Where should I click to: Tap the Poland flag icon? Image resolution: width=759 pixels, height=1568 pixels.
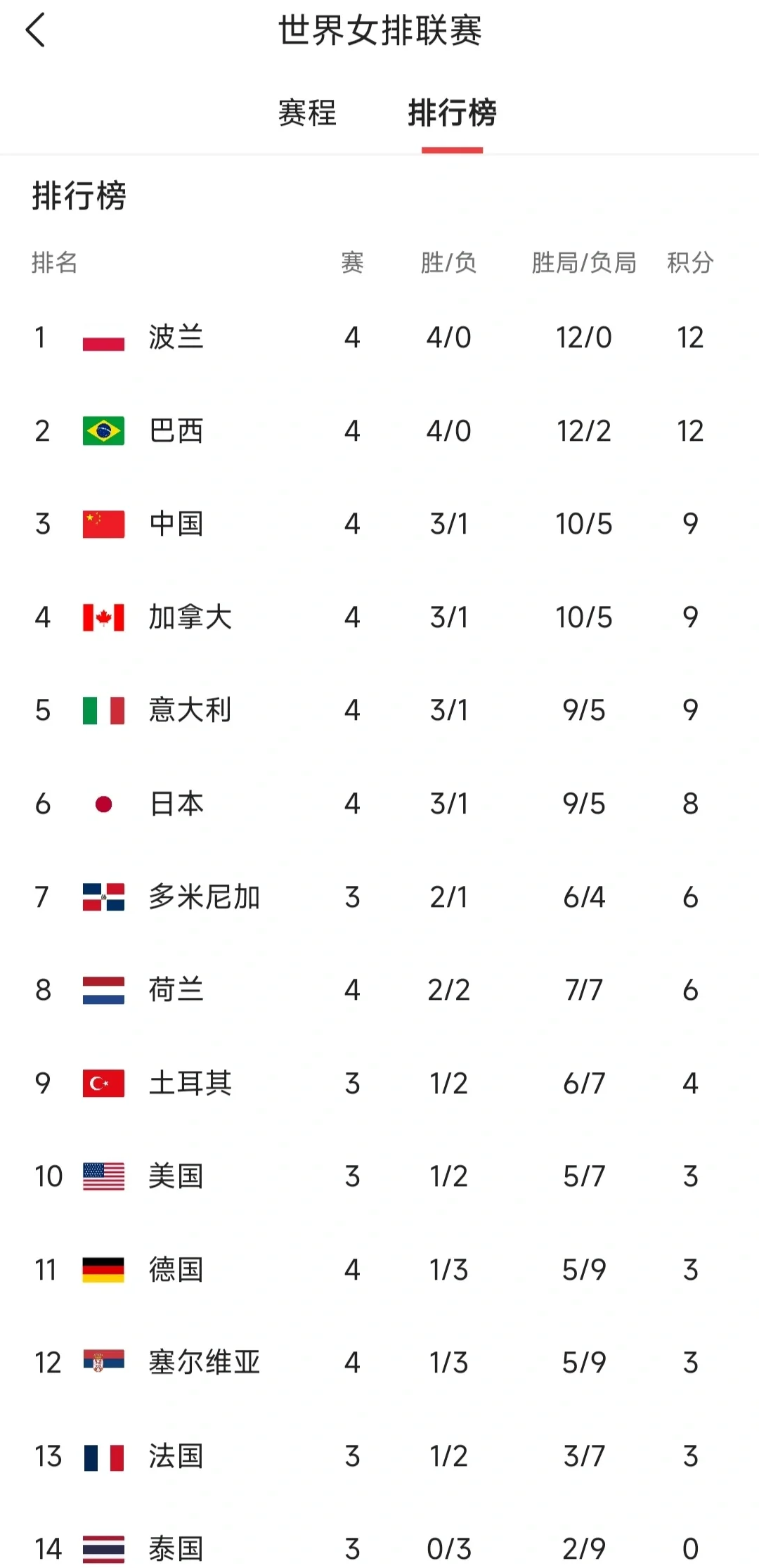pos(103,338)
